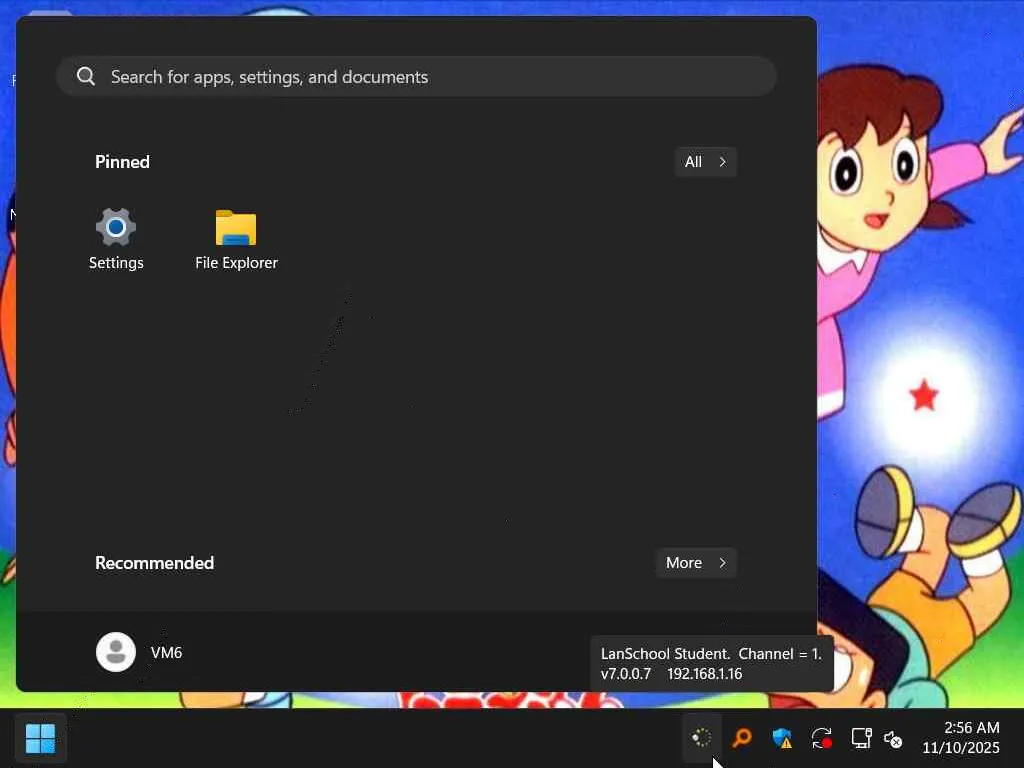This screenshot has height=768, width=1024.
Task: Click the search magnifier icon in Start
Action: click(86, 76)
